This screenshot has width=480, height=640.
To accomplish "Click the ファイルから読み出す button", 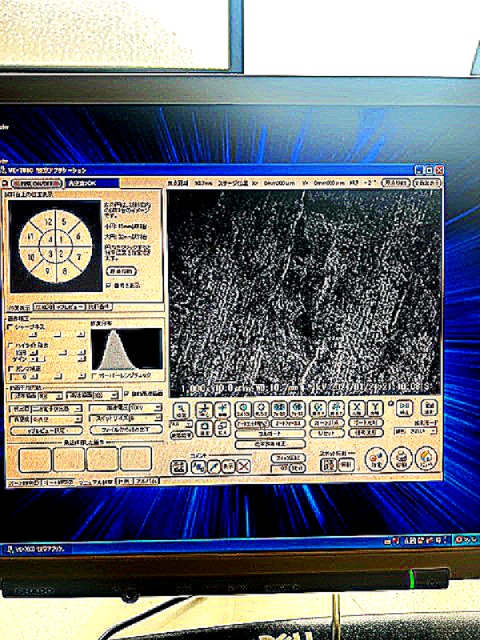I will (x=126, y=429).
